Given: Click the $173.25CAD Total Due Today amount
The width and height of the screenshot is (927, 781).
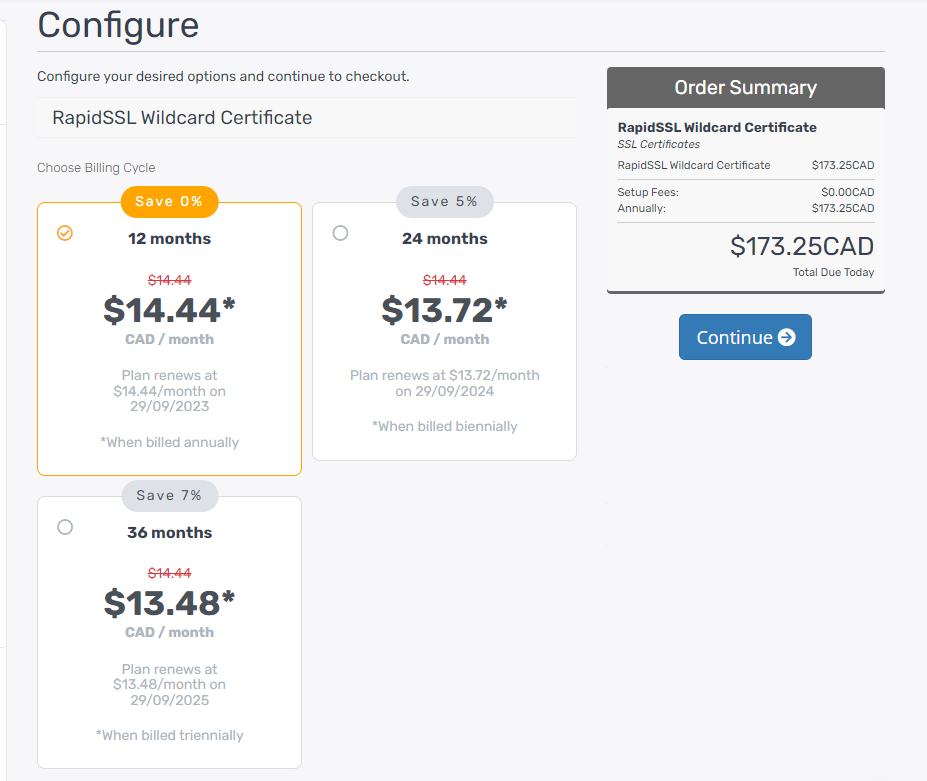Looking at the screenshot, I should (x=801, y=246).
